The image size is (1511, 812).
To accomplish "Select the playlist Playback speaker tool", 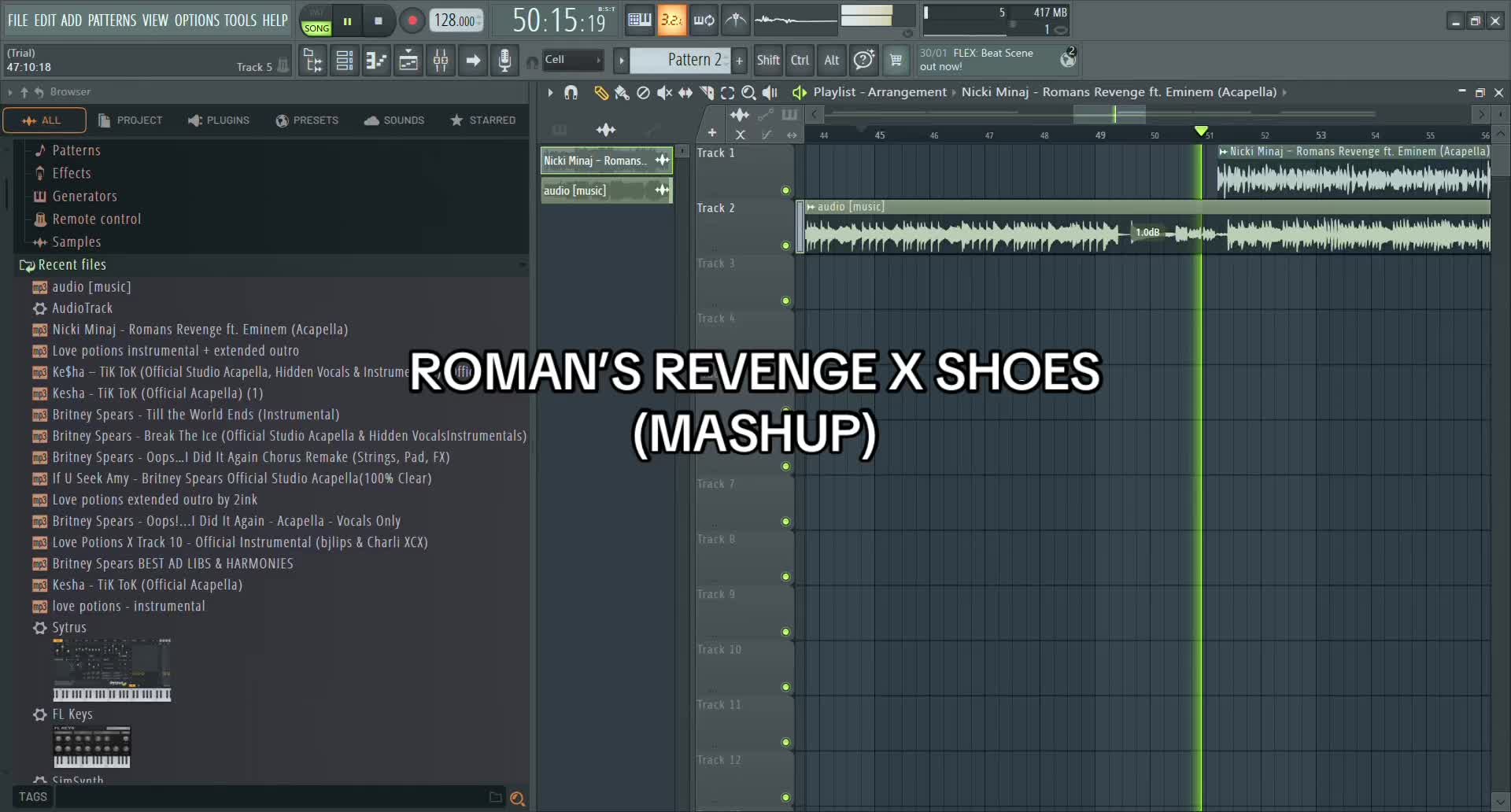I will tap(770, 93).
